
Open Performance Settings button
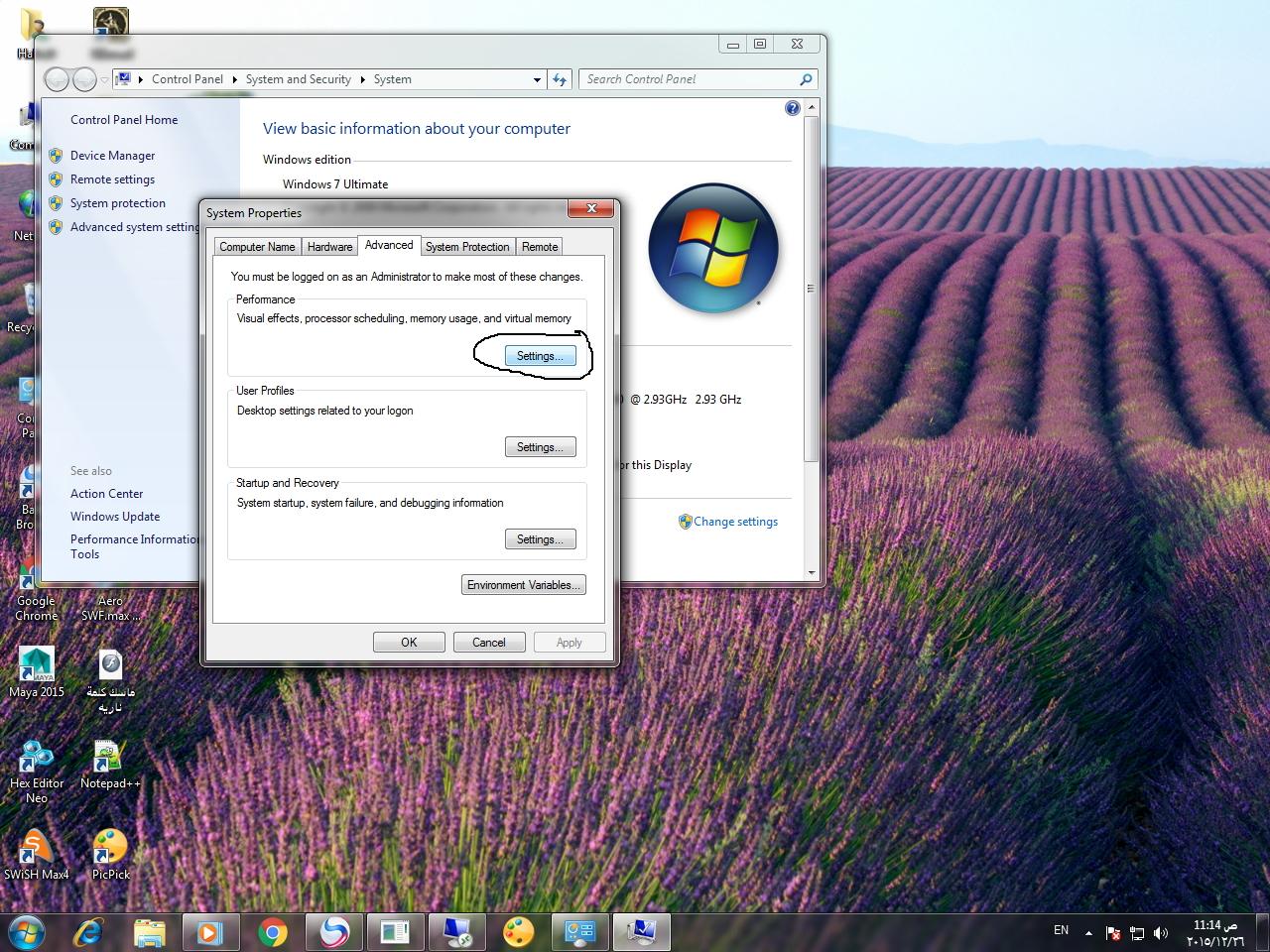[540, 356]
